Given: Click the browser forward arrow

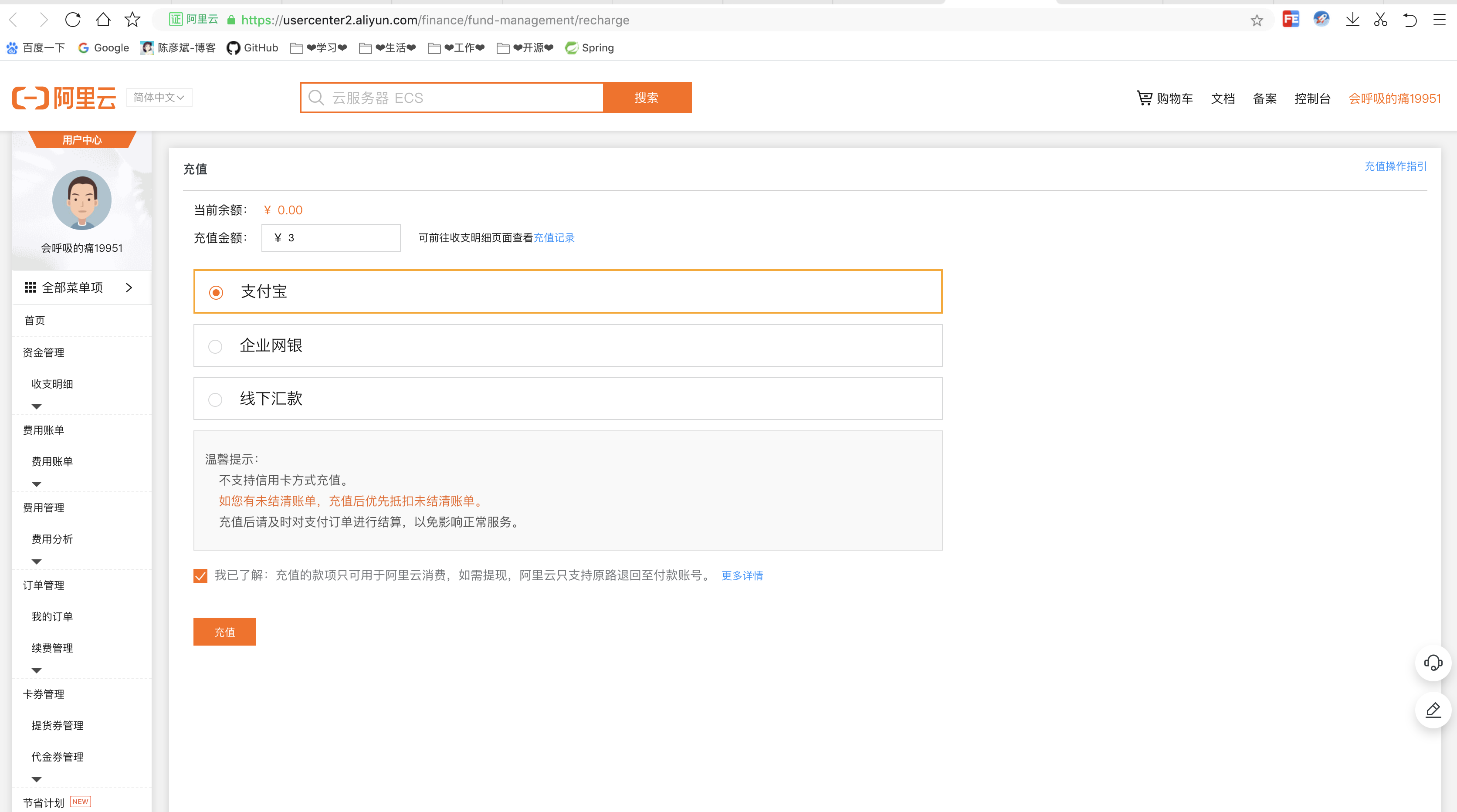Looking at the screenshot, I should 43,20.
